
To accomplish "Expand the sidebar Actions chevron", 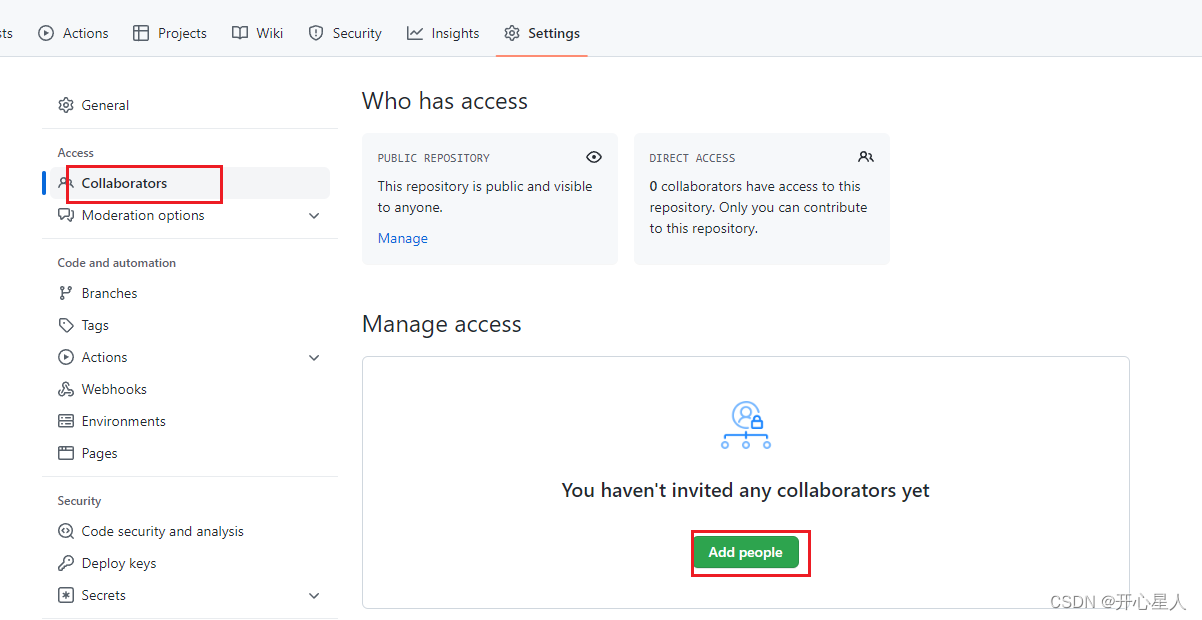I will [x=314, y=357].
